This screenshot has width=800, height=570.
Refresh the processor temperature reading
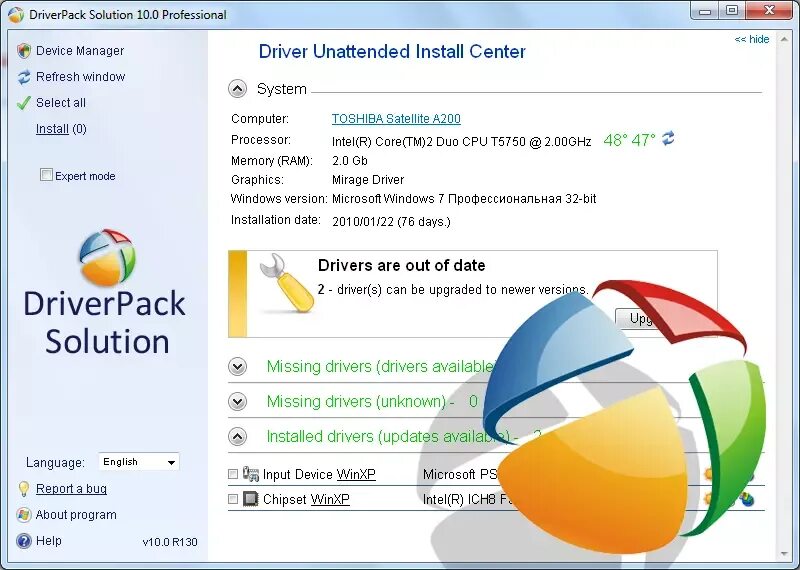coord(668,138)
